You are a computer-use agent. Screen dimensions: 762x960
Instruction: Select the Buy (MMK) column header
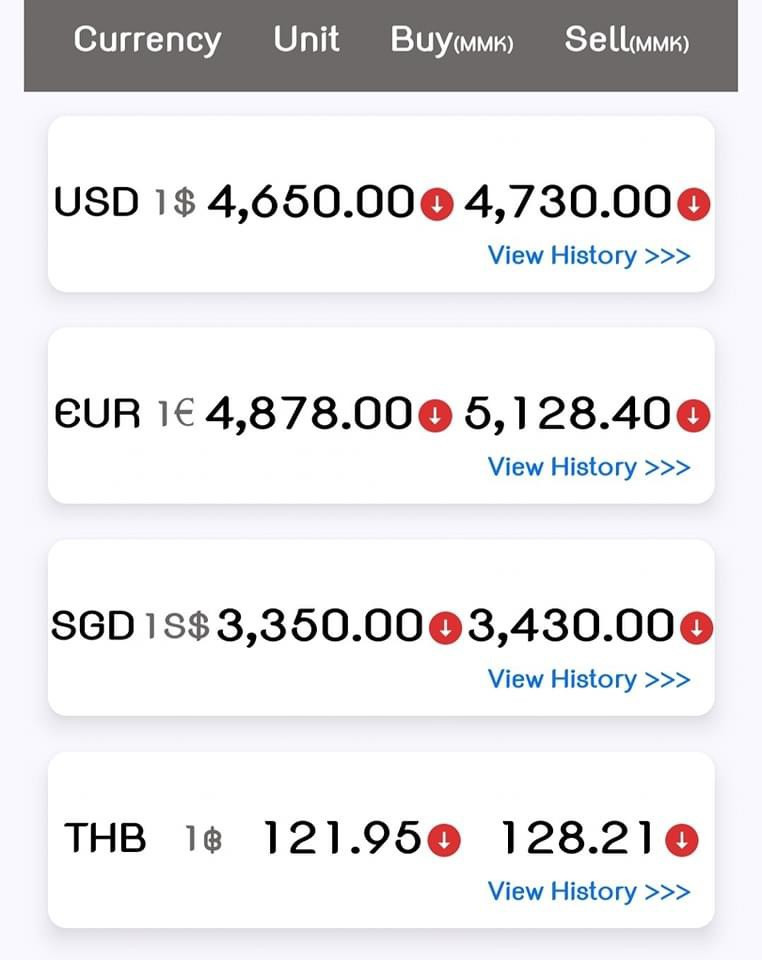452,40
